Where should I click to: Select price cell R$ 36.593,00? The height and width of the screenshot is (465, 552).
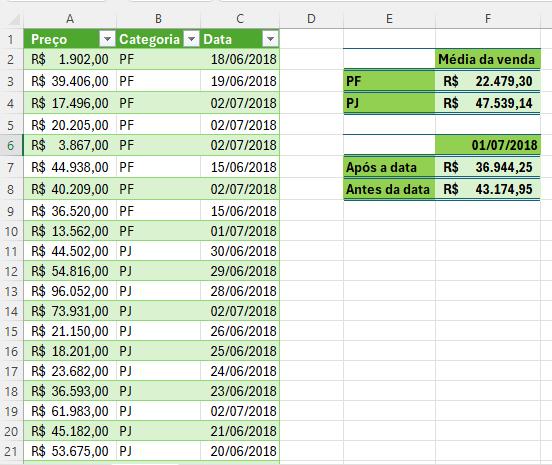click(70, 391)
